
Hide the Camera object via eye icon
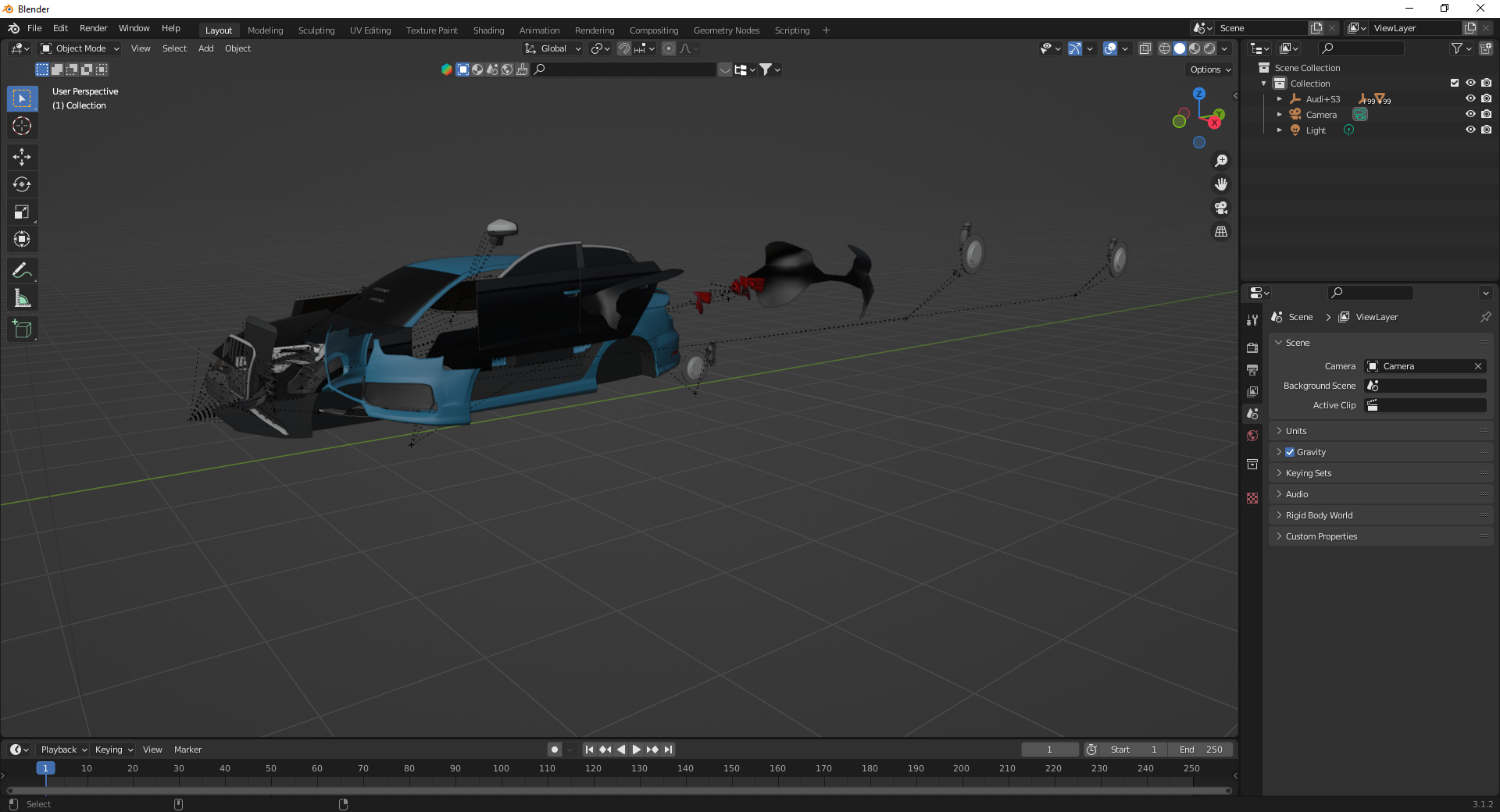click(1470, 114)
